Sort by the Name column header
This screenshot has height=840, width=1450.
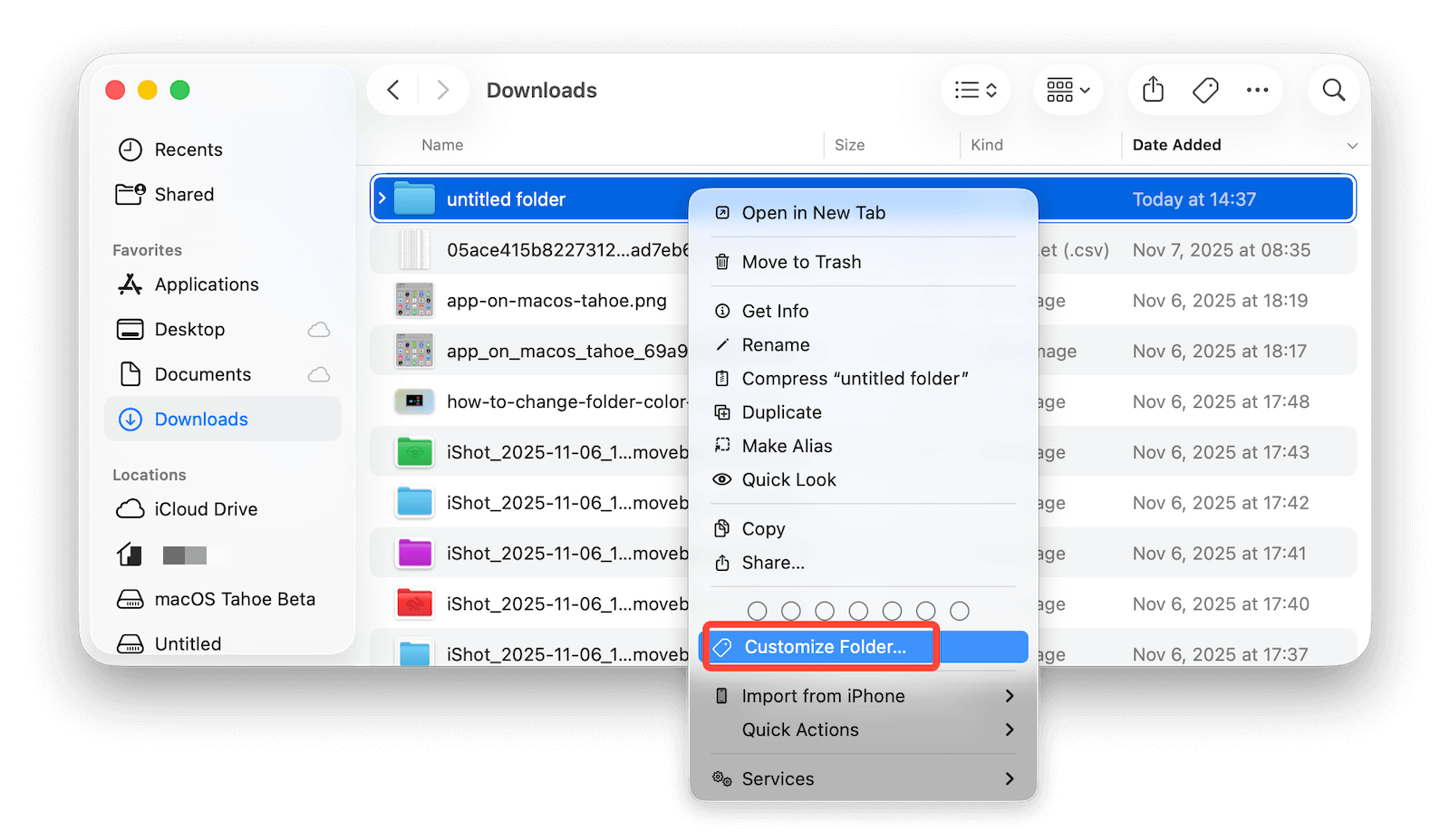click(x=442, y=145)
